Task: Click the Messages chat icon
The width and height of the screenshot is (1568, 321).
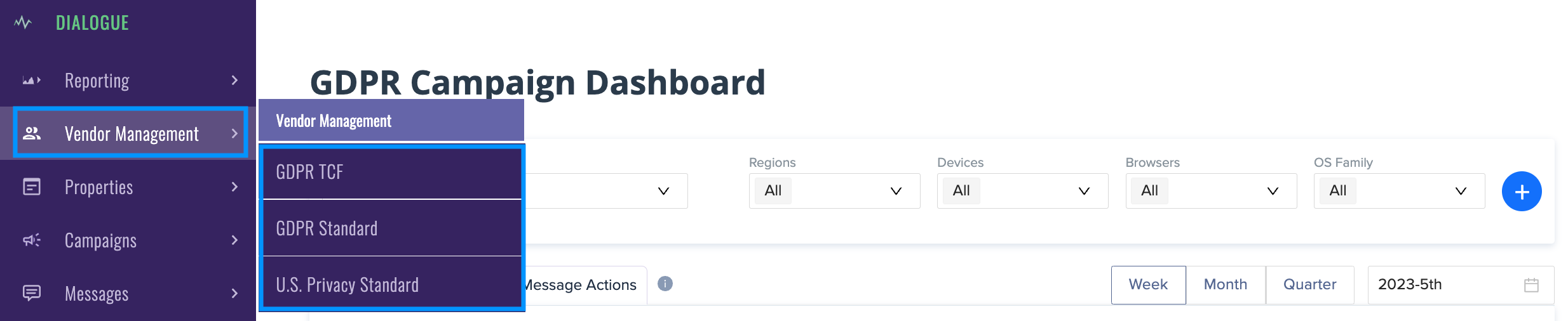Action: (32, 292)
